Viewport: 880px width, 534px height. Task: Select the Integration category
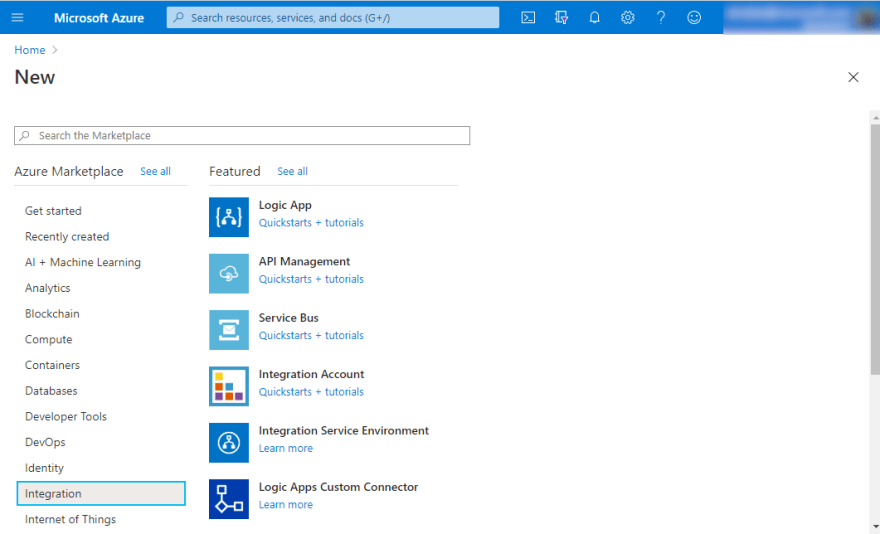pos(101,494)
